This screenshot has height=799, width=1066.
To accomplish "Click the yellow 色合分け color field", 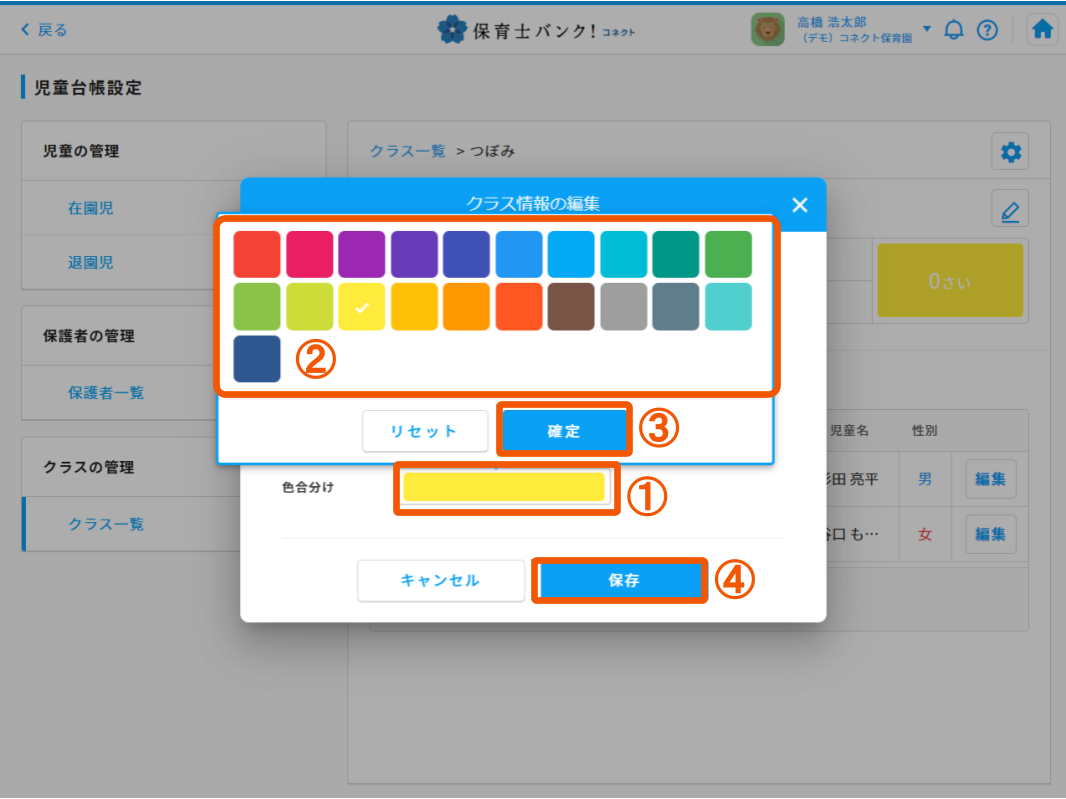I will pyautogui.click(x=505, y=487).
